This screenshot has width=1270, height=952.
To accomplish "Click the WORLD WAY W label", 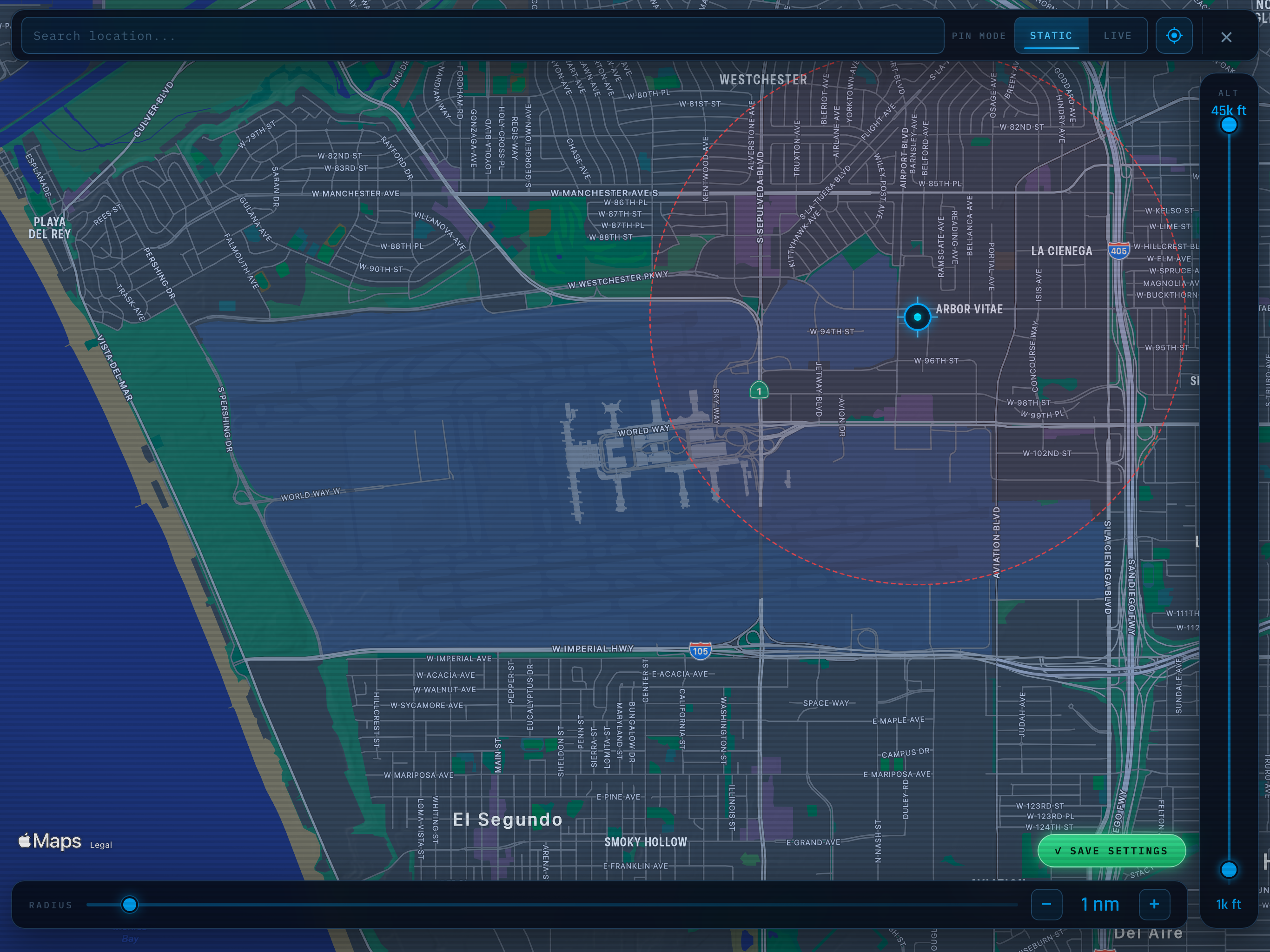I will click(311, 495).
